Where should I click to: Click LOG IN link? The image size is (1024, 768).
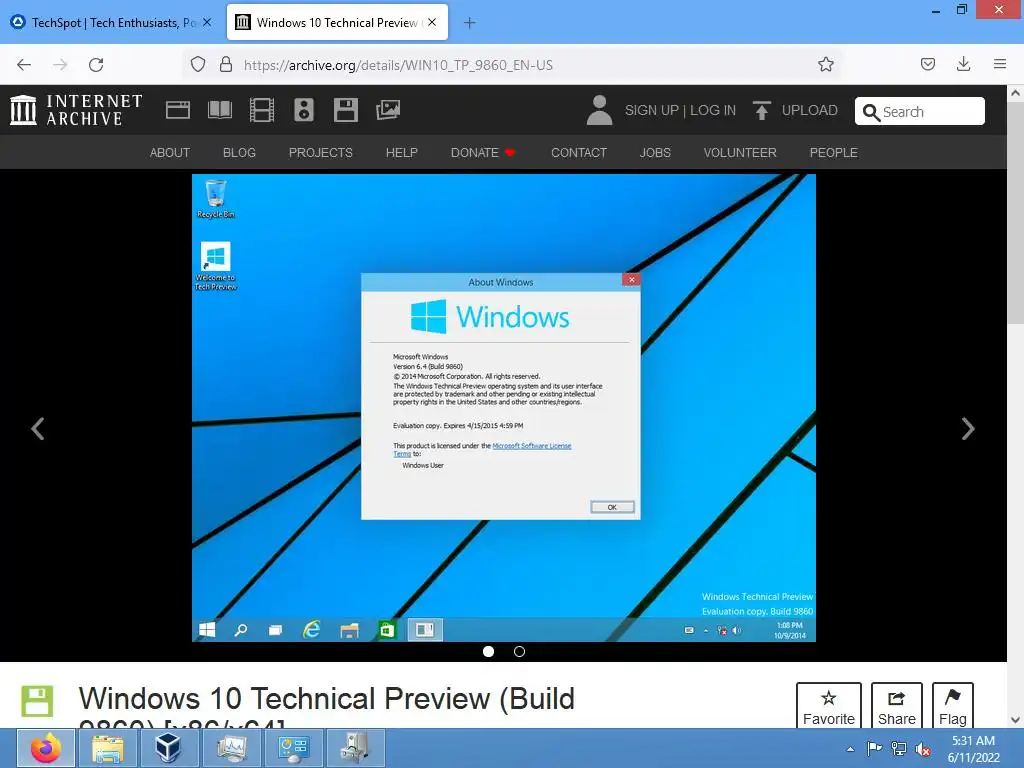coord(712,110)
